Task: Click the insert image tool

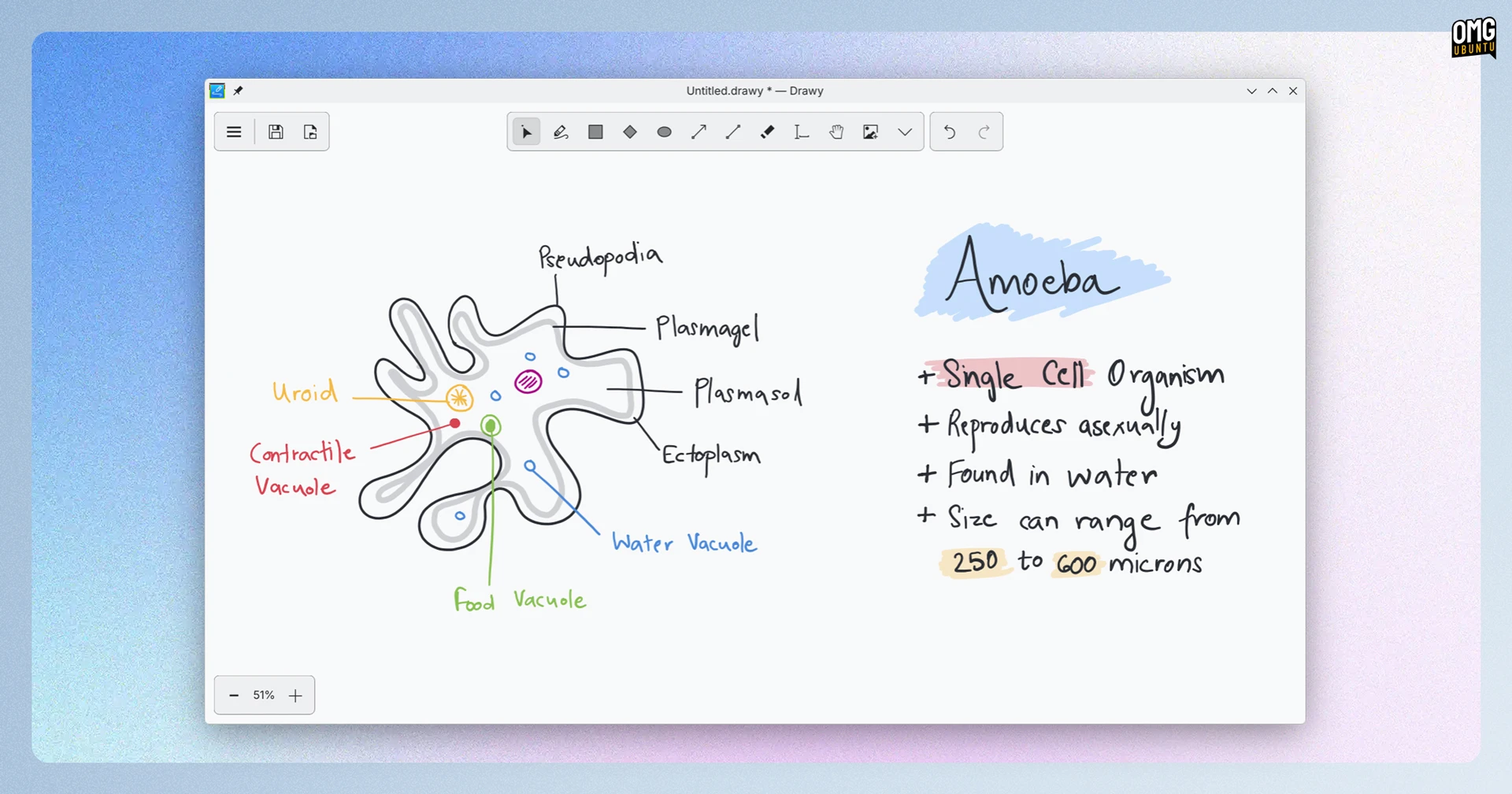Action: coord(871,132)
